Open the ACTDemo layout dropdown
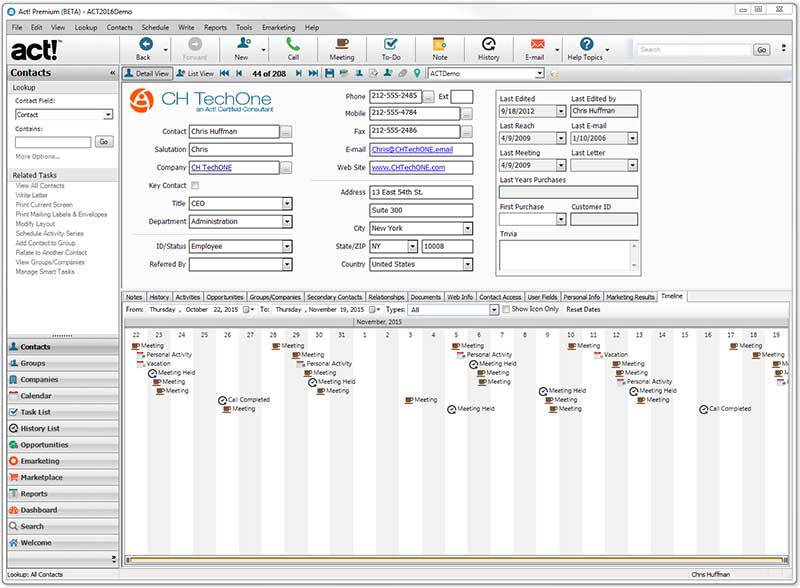800x588 pixels. pyautogui.click(x=540, y=74)
